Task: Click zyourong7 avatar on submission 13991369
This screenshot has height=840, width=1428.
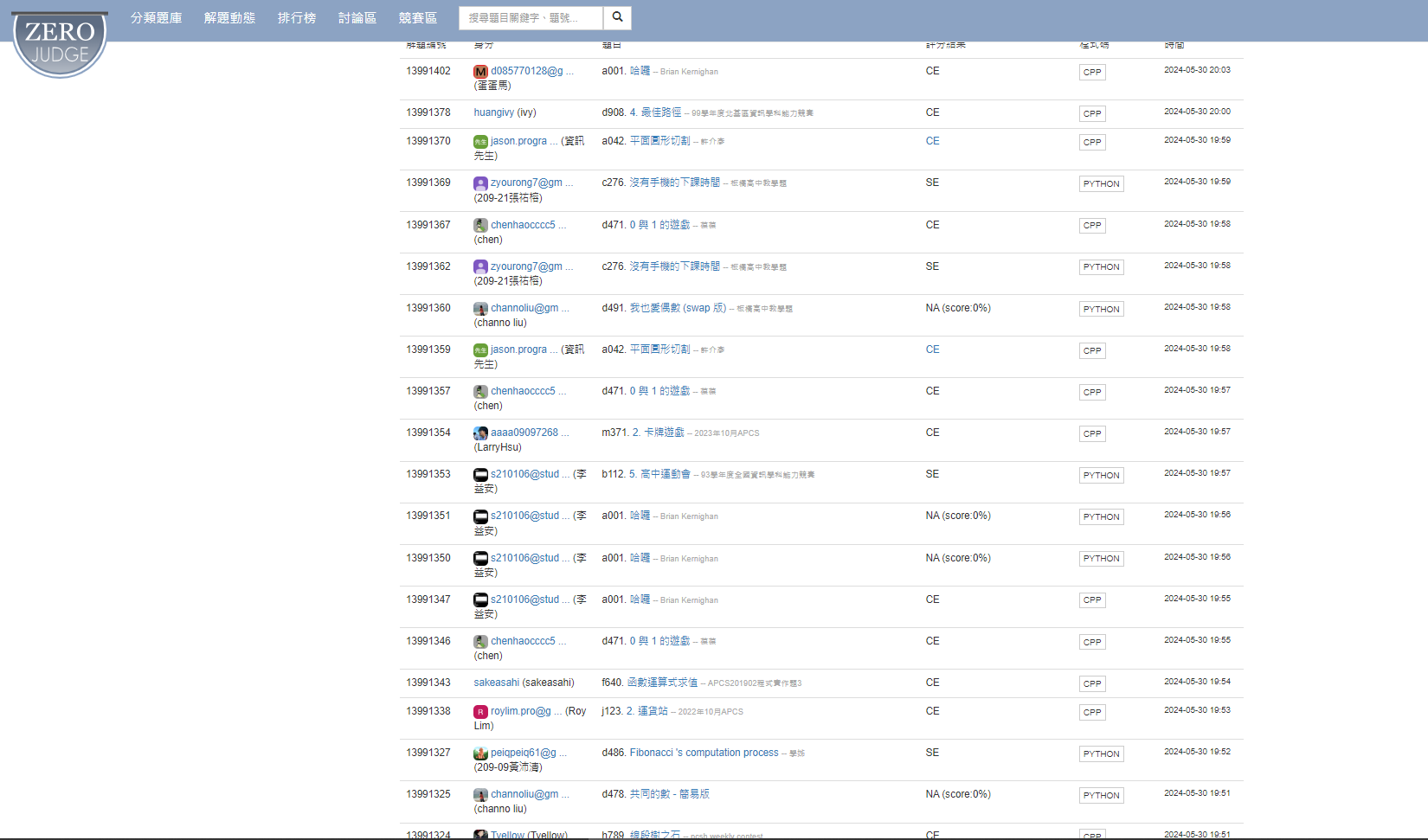Action: point(480,183)
